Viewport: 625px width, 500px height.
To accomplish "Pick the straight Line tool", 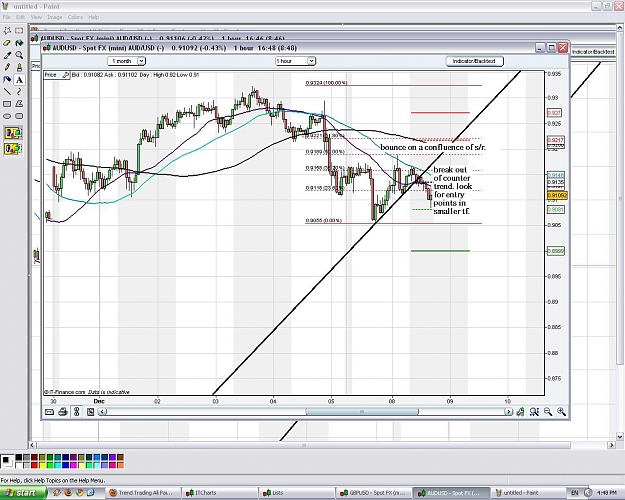I will coord(7,92).
